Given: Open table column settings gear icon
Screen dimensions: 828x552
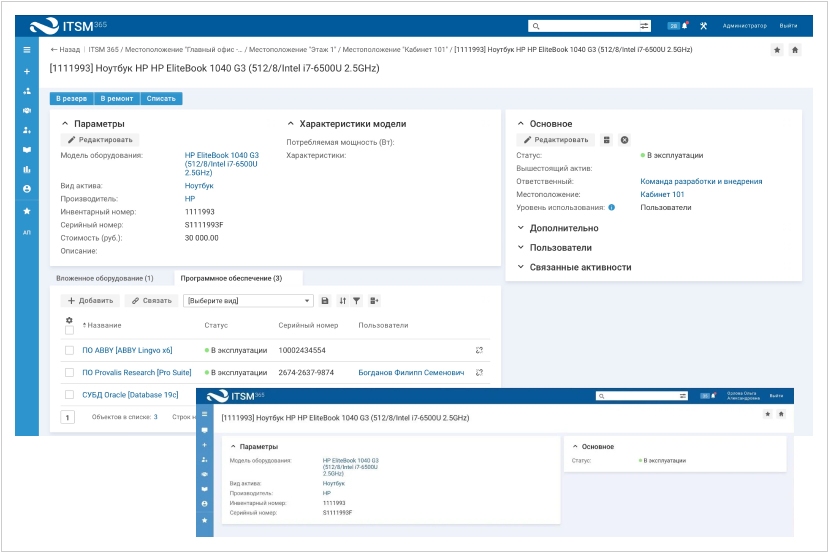Looking at the screenshot, I should click(69, 320).
